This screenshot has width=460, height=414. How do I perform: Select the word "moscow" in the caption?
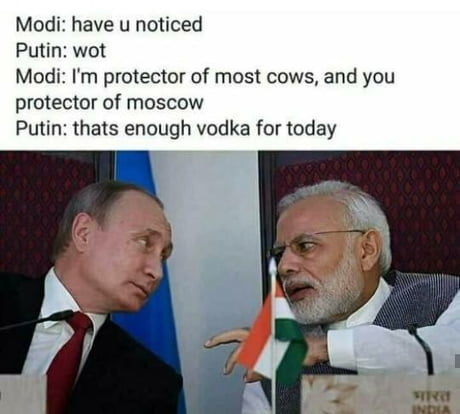165,103
